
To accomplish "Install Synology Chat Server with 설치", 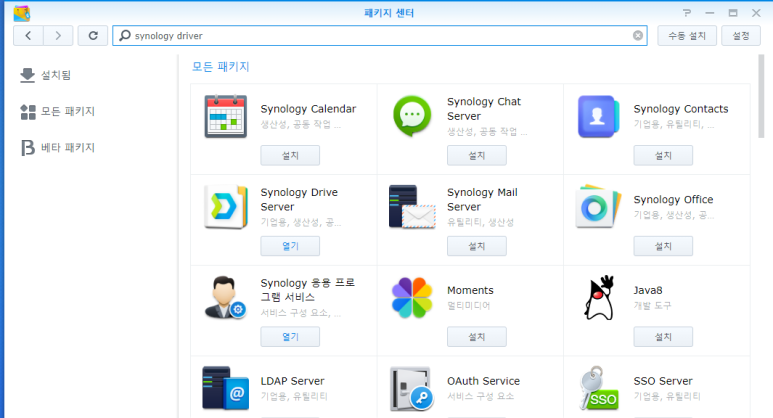I will [476, 155].
